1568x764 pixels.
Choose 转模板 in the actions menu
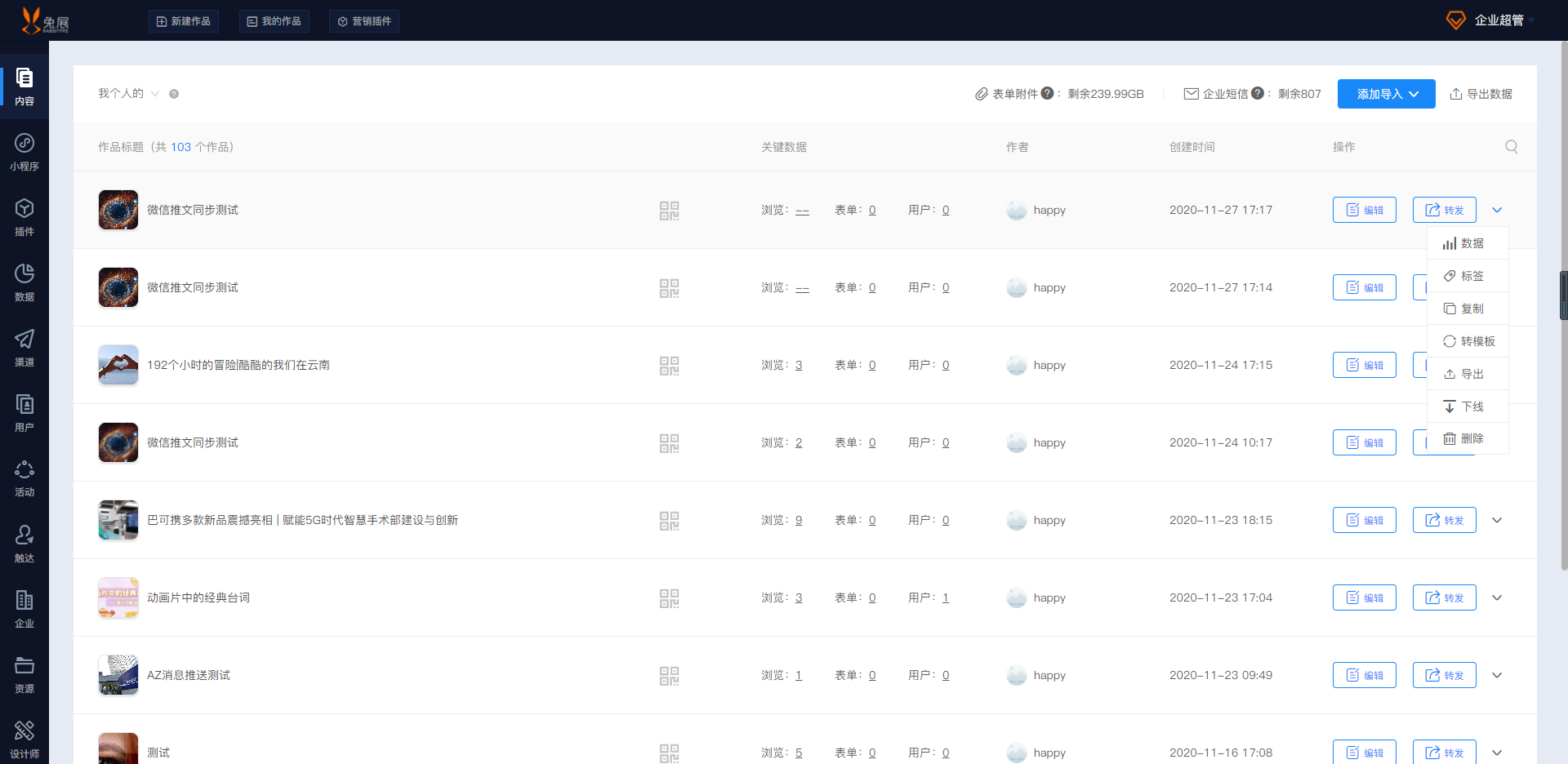[x=1469, y=341]
